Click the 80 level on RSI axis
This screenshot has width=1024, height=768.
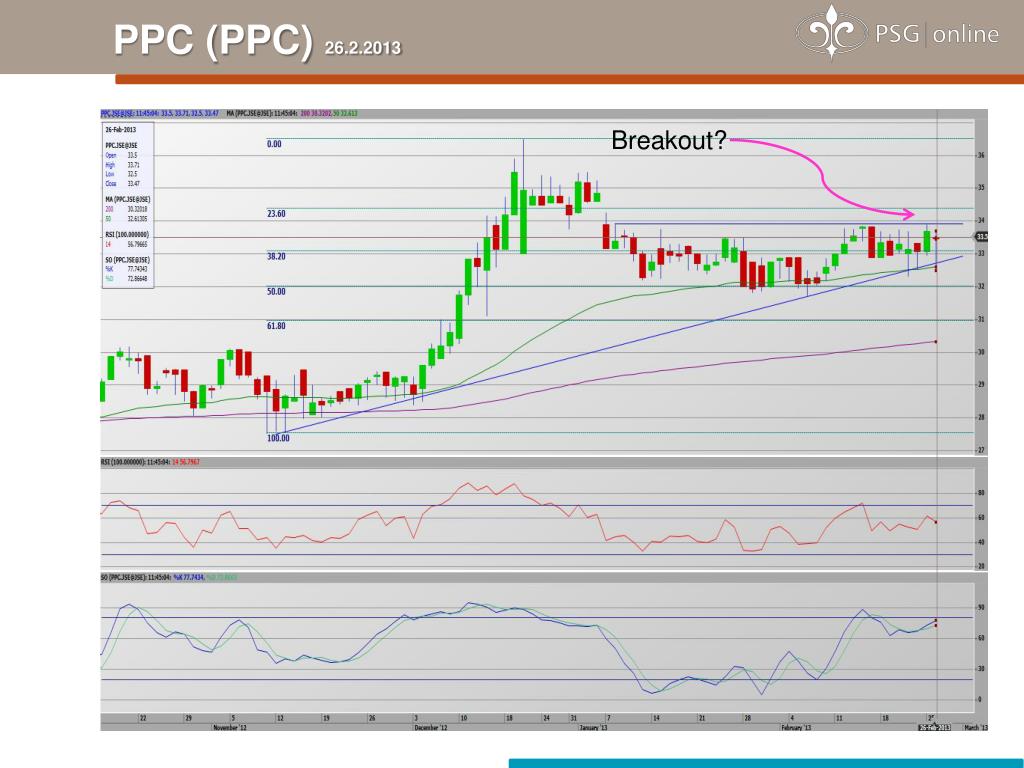(x=981, y=493)
